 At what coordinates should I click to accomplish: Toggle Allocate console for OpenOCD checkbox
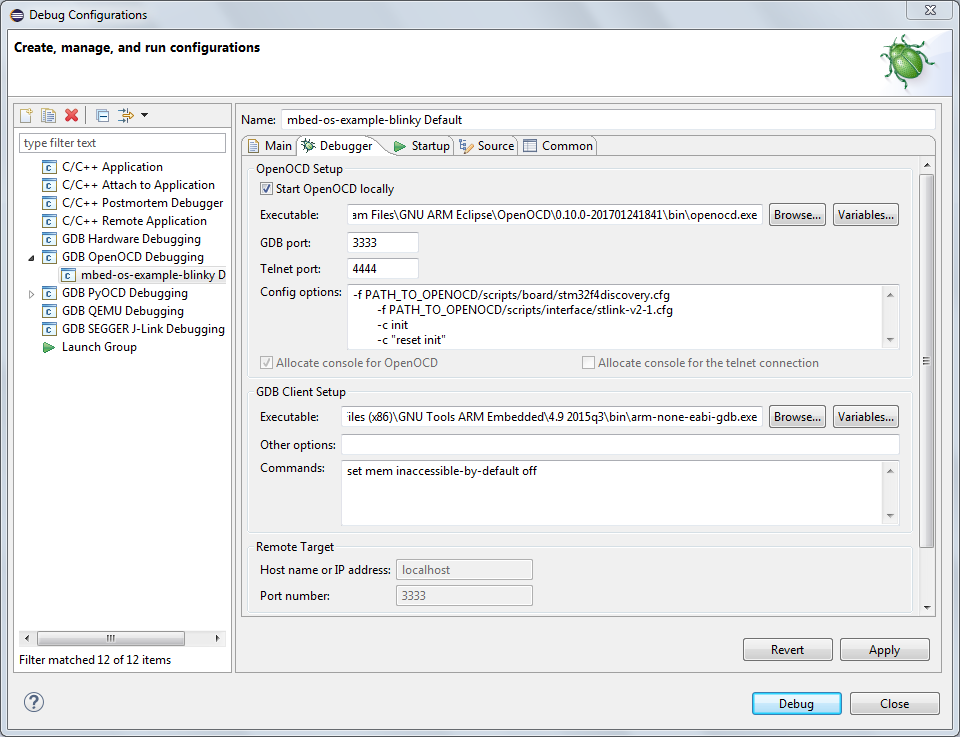point(266,363)
